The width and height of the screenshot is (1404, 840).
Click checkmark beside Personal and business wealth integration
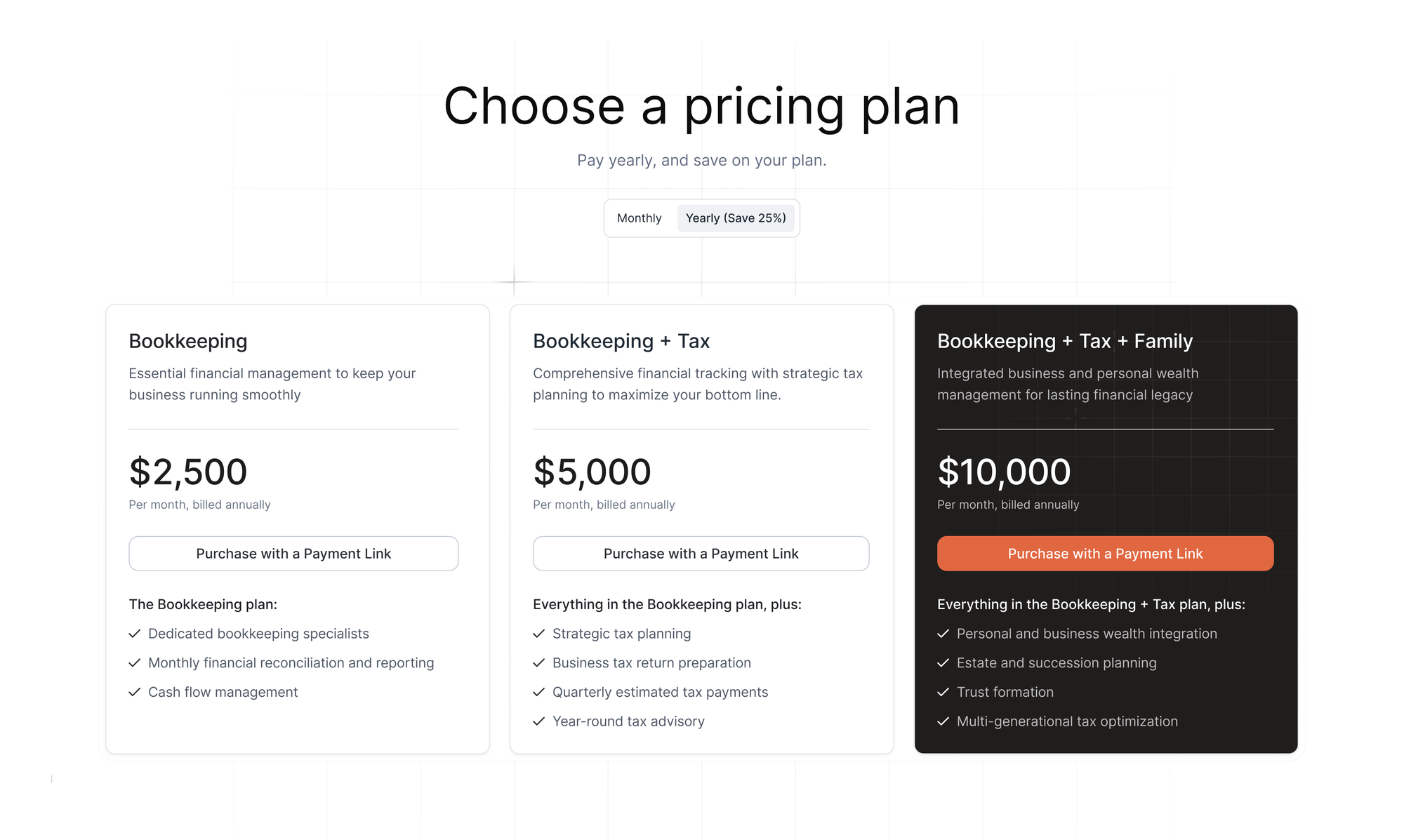tap(943, 634)
